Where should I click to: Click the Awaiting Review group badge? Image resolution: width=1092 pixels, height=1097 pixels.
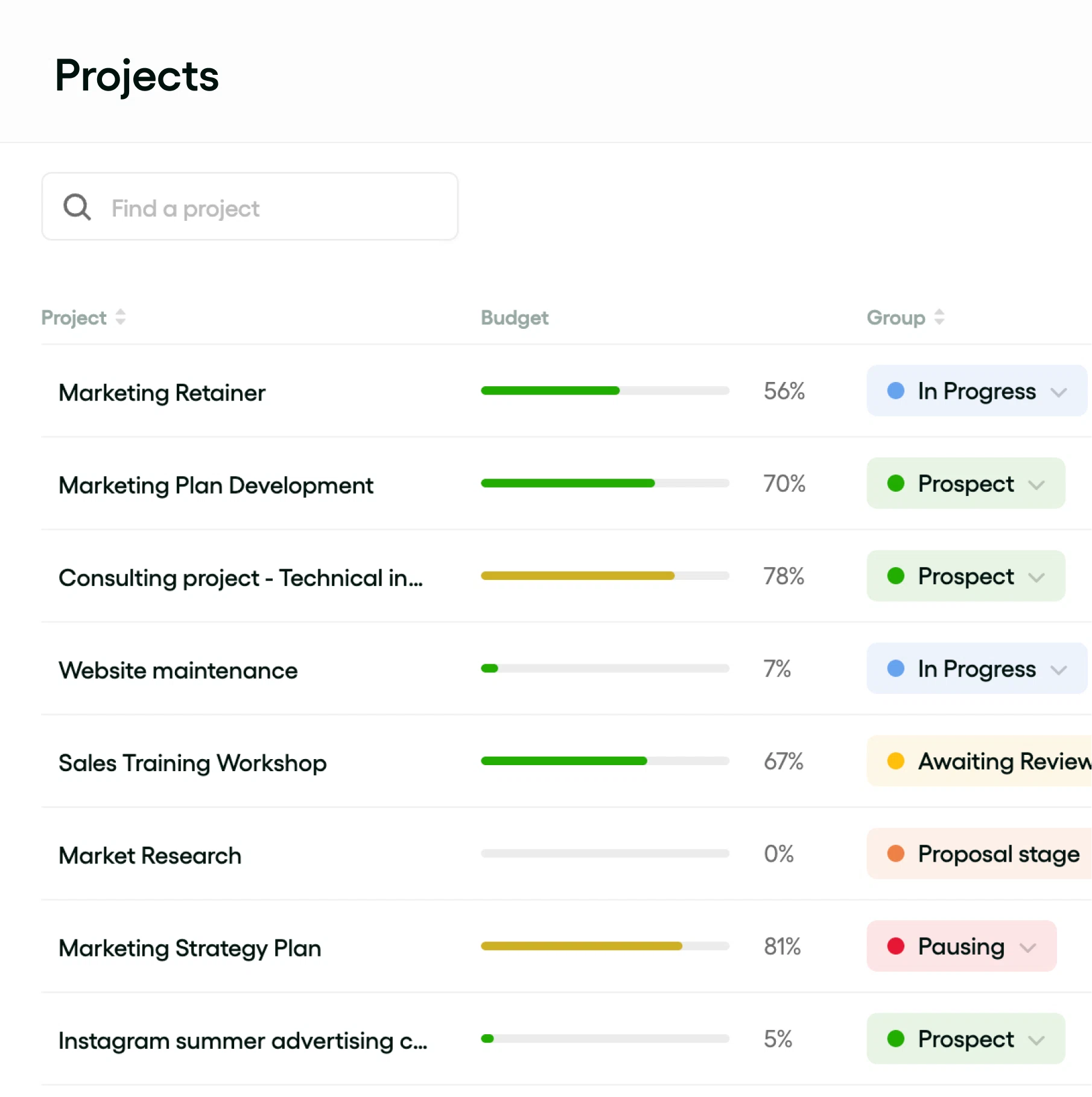[989, 762]
